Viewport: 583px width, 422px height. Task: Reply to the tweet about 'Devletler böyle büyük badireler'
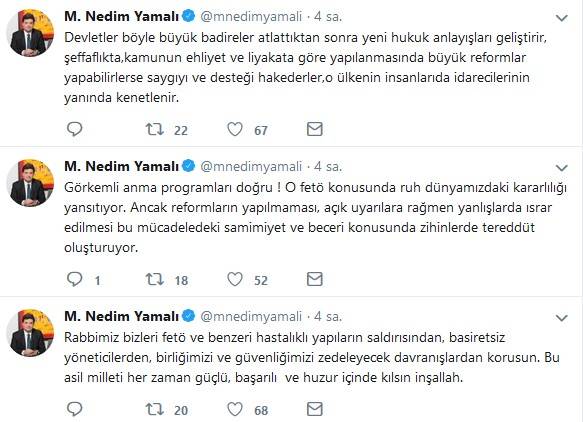[x=74, y=129]
